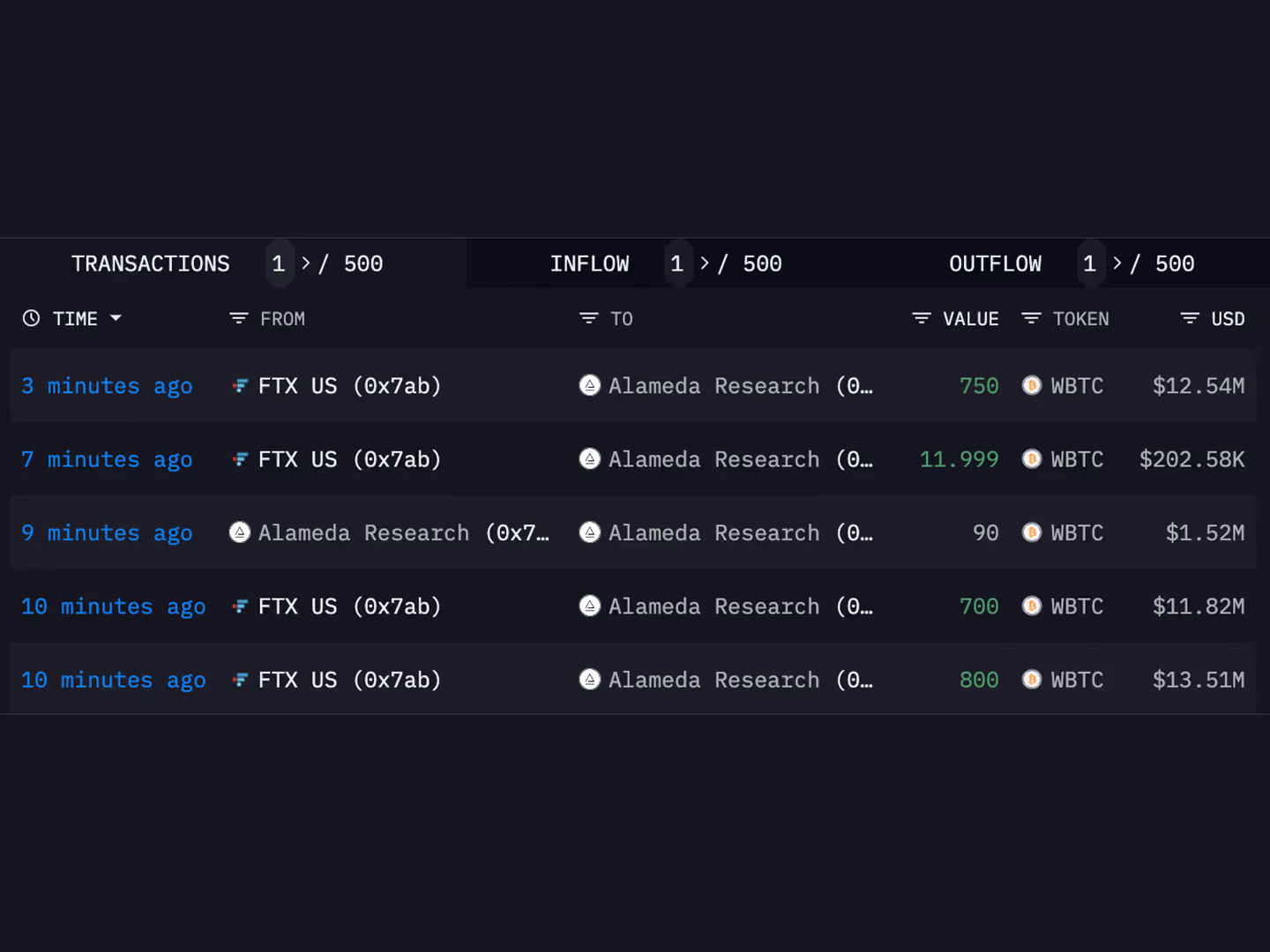
Task: Switch to the TRANSACTIONS tab
Action: pos(151,264)
